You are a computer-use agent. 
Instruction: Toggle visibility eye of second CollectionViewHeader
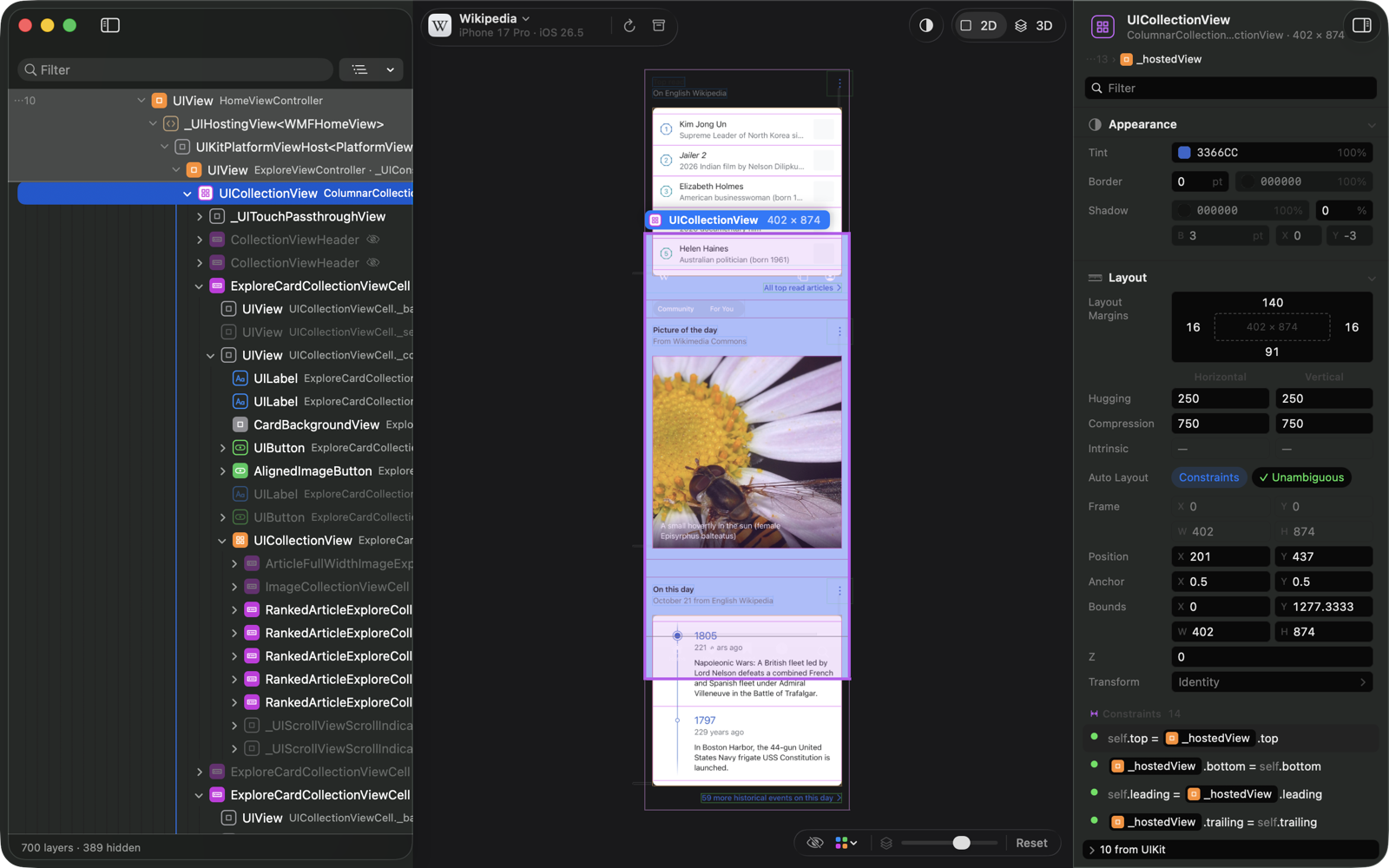pyautogui.click(x=373, y=263)
